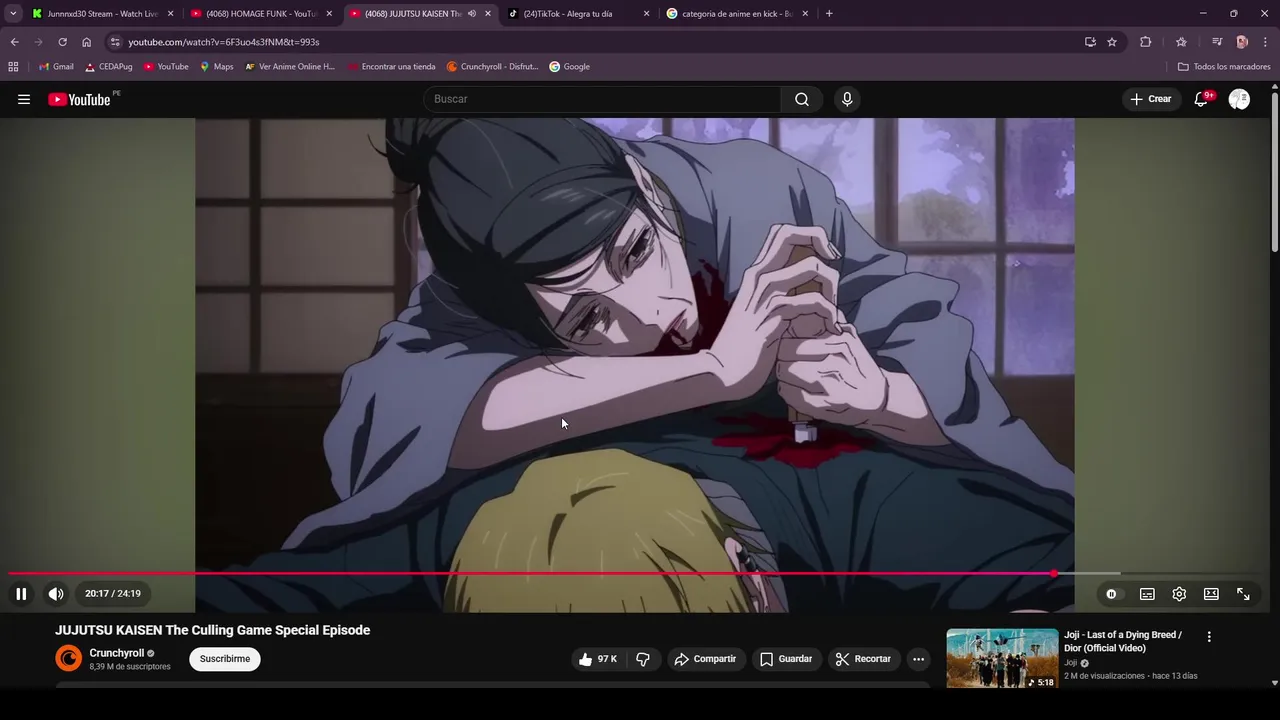Open media controls in the browser toolbar
This screenshot has width=1280, height=720.
pos(1217,42)
